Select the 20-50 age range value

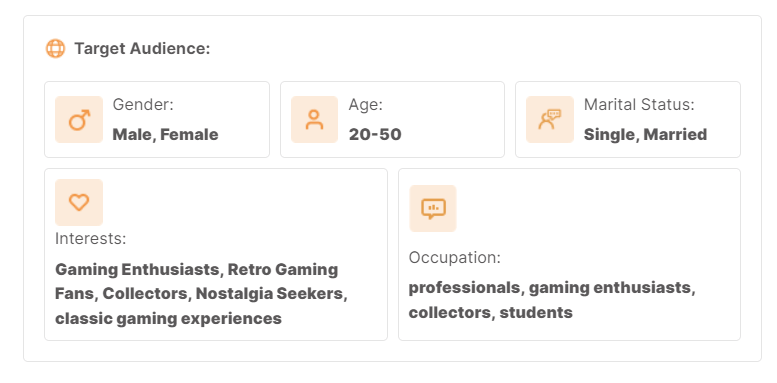click(x=375, y=134)
